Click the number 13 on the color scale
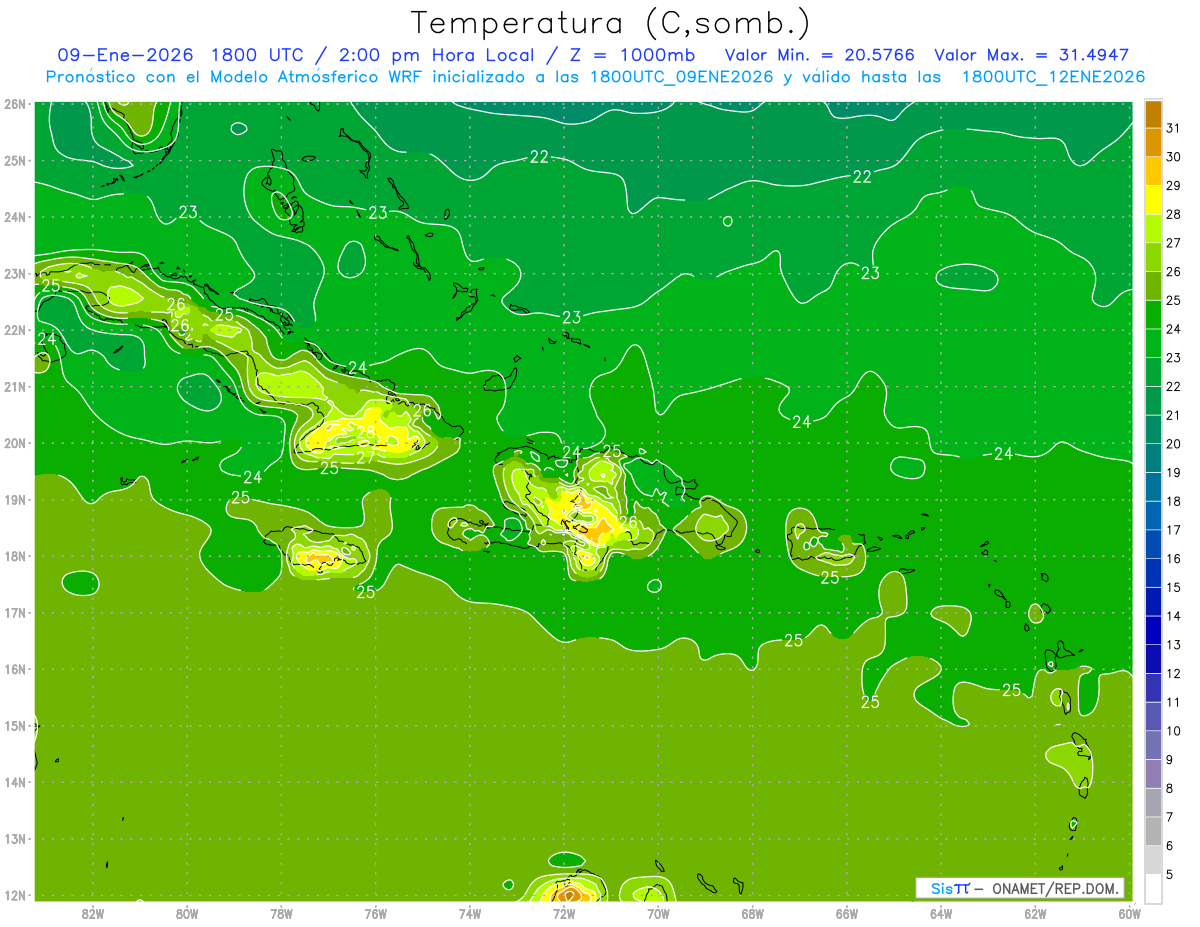 [x=1174, y=644]
